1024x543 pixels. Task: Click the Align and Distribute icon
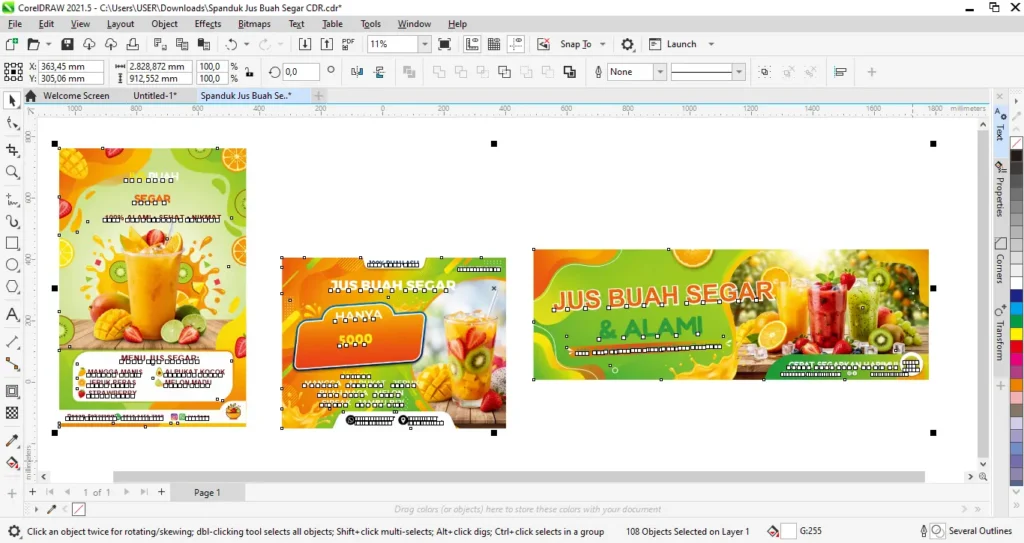[x=840, y=72]
